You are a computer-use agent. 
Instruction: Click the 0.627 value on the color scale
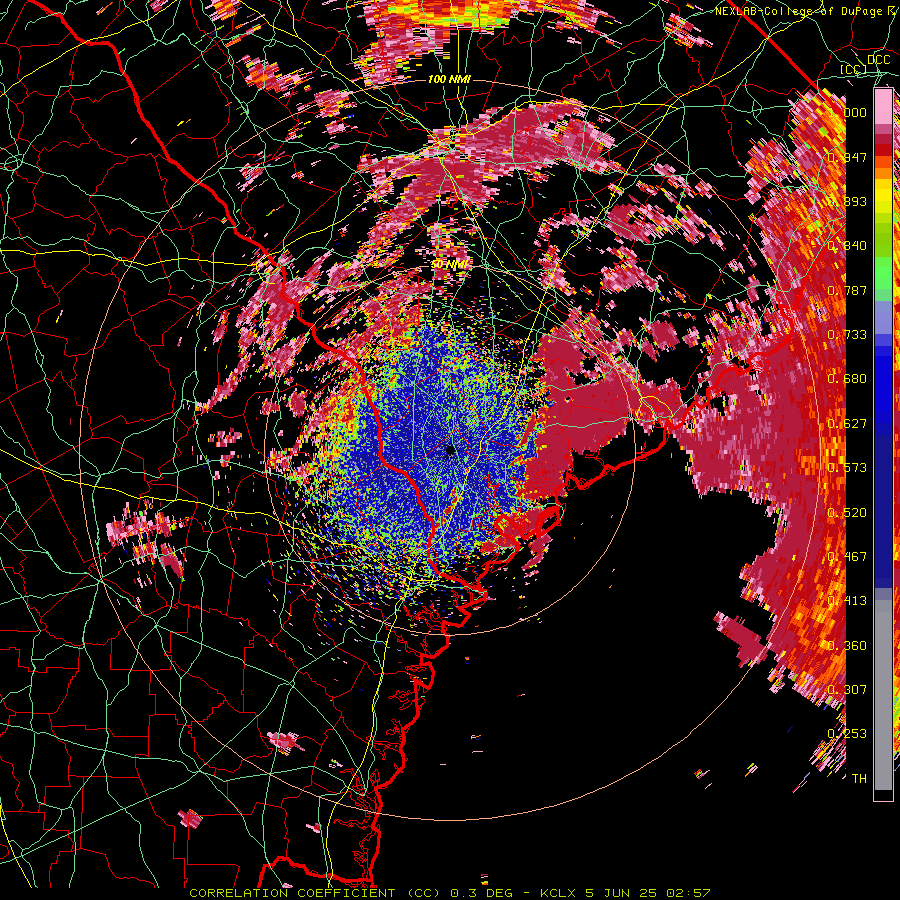pos(847,424)
